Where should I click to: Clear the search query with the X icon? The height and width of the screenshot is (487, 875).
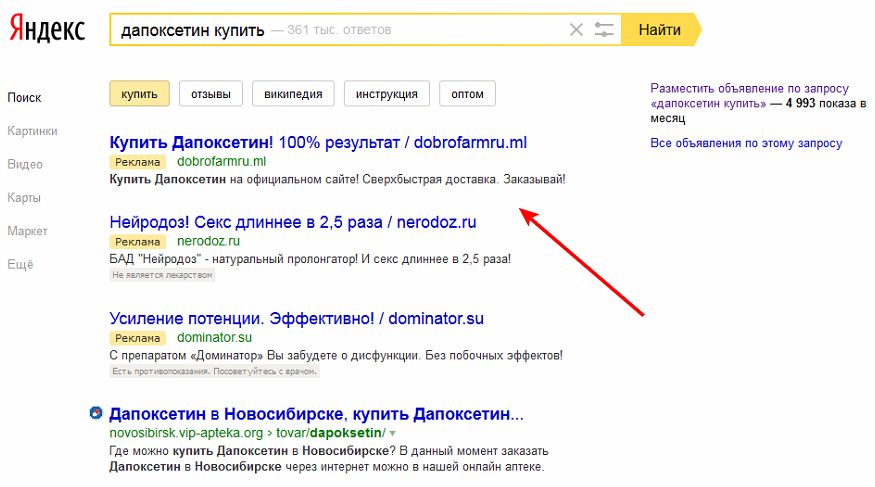[576, 30]
